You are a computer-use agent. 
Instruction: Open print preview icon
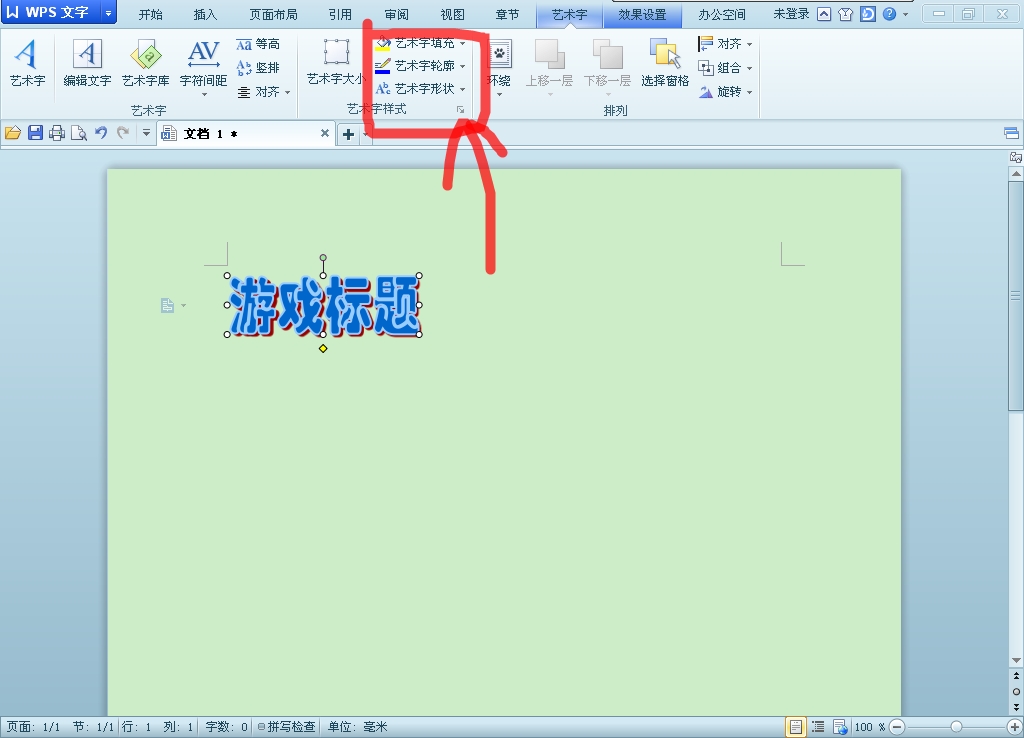click(x=78, y=133)
